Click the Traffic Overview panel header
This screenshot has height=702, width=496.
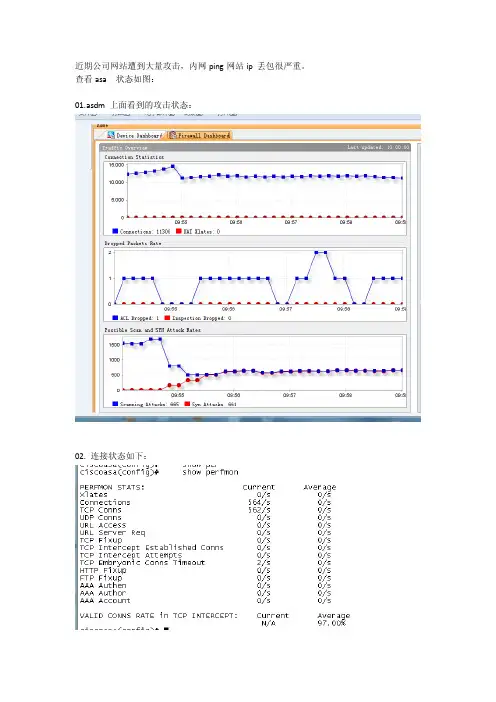click(255, 147)
